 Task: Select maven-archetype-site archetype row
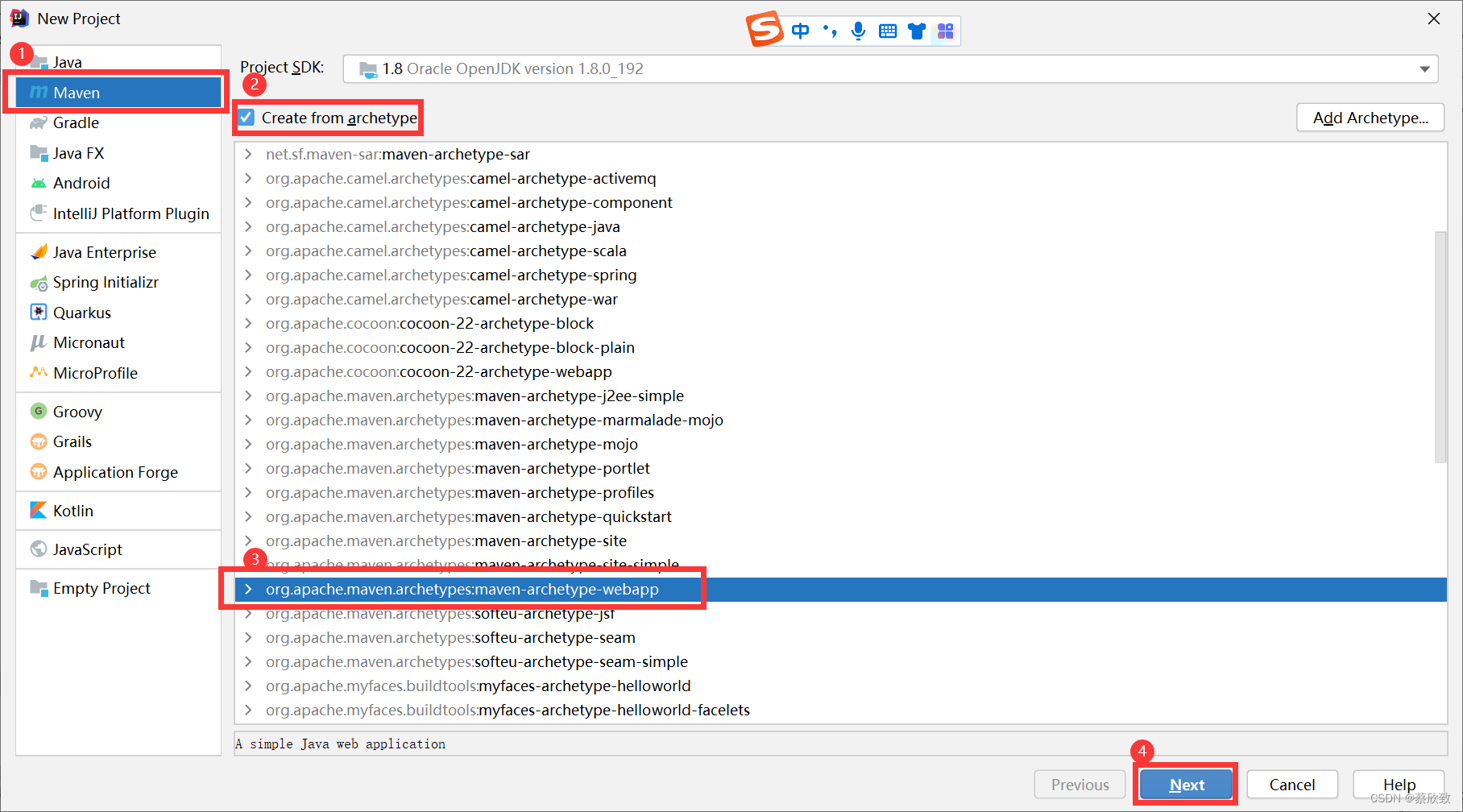840,541
